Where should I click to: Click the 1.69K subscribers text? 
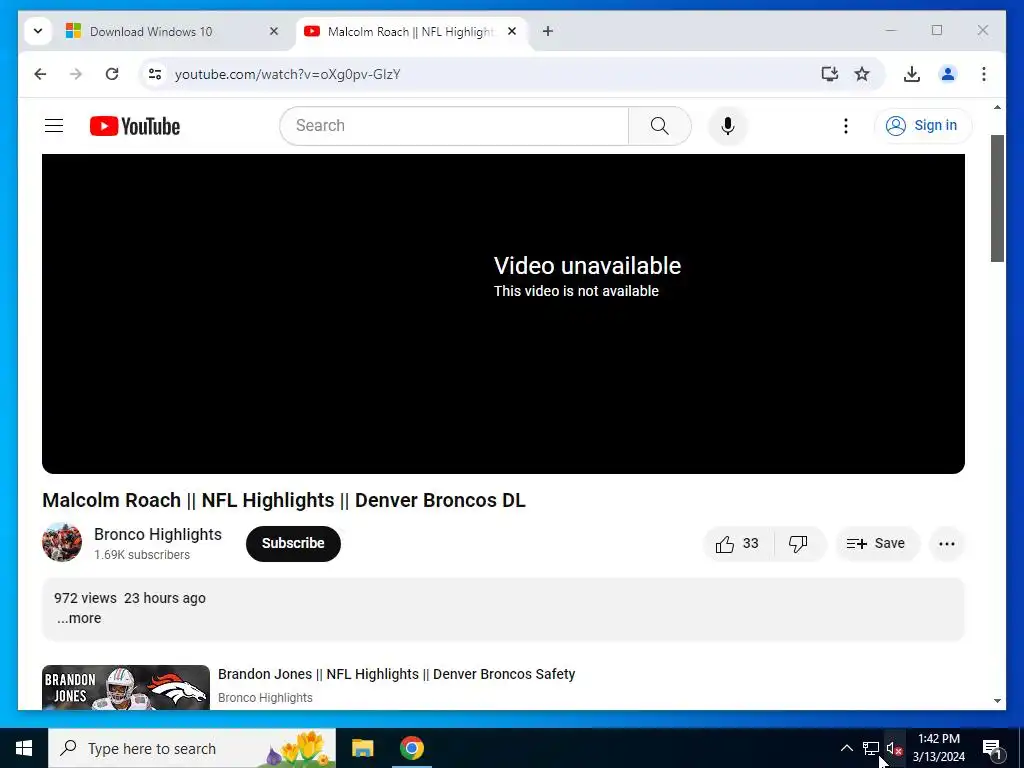(142, 554)
